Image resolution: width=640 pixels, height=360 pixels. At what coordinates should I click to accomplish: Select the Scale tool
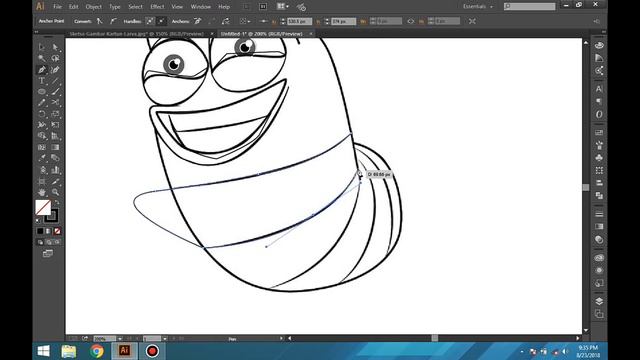click(x=55, y=114)
